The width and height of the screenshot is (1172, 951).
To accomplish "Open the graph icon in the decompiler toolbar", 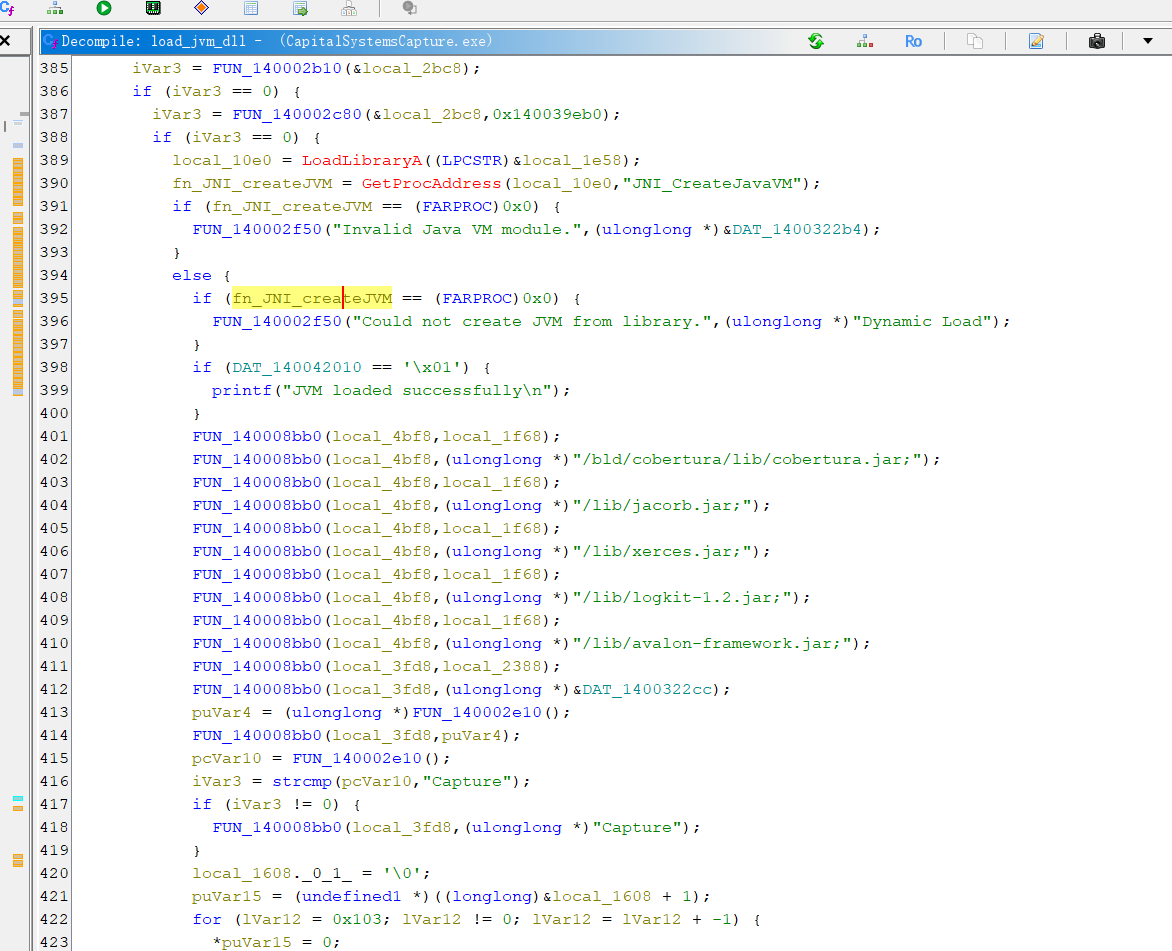I will tap(863, 41).
